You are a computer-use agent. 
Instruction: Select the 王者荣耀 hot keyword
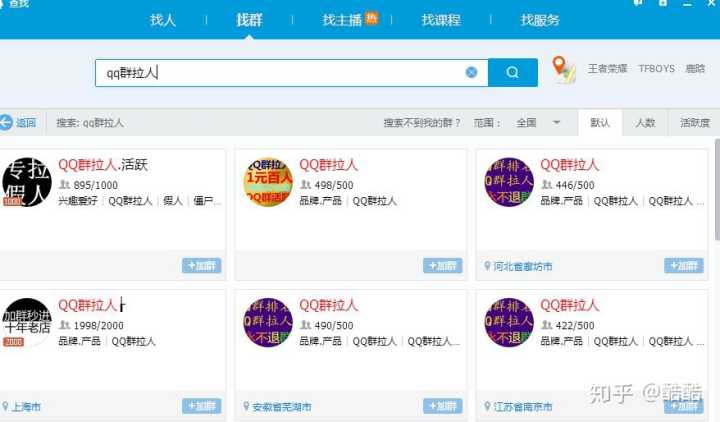click(x=608, y=69)
